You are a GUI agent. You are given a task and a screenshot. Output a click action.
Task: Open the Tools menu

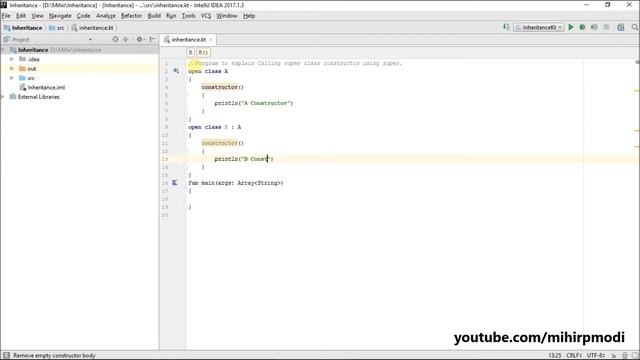(189, 16)
